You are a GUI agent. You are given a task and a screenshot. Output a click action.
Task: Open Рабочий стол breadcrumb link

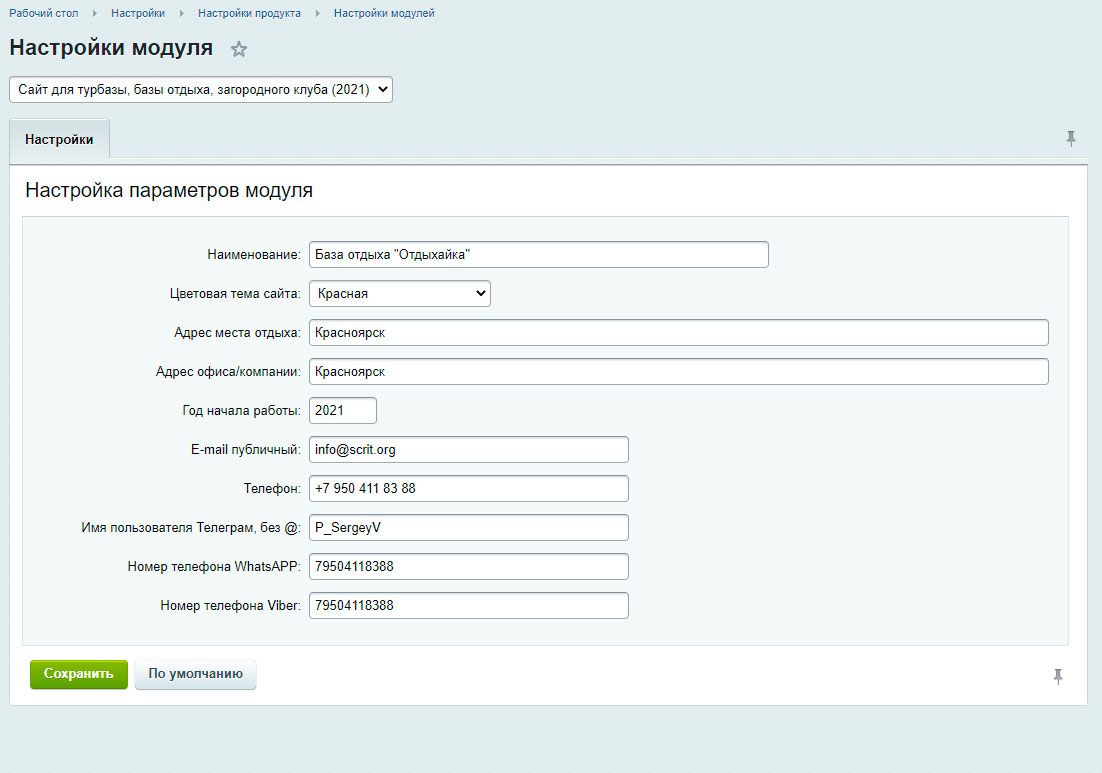[x=44, y=14]
